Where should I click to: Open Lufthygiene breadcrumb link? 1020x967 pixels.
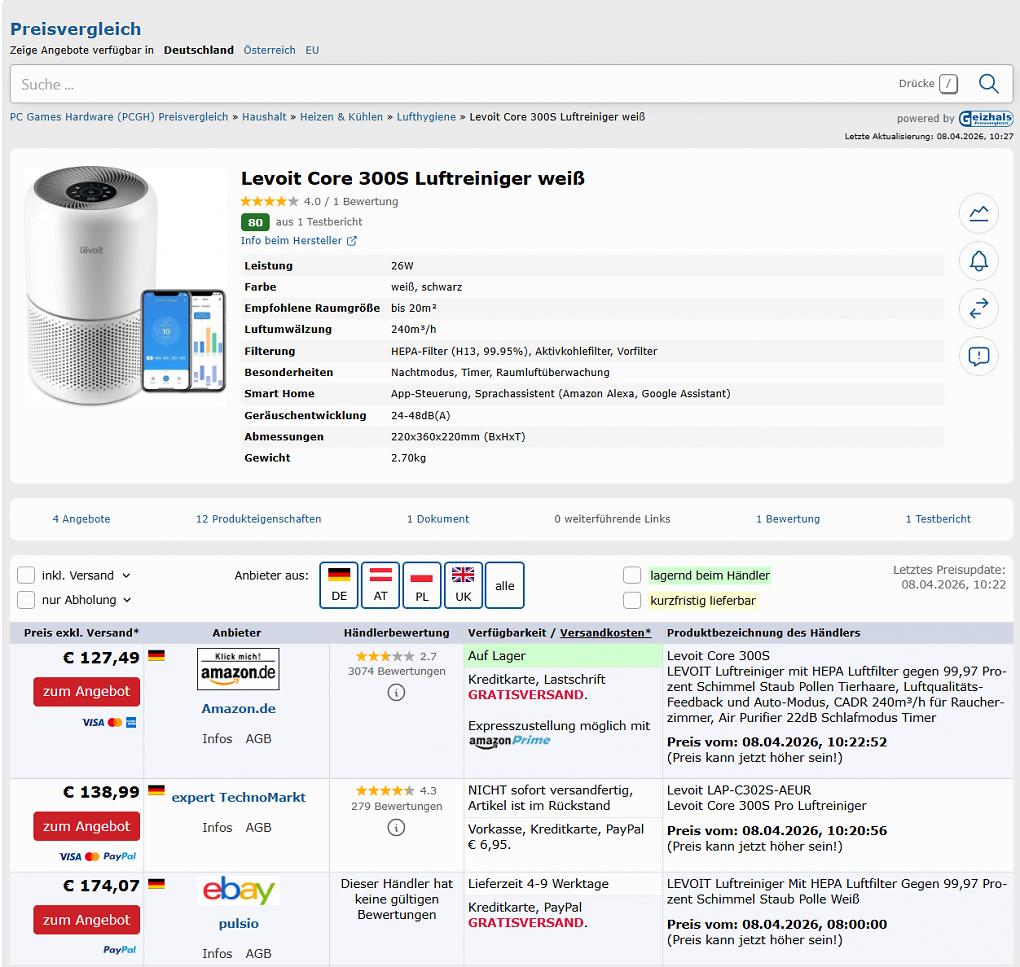point(426,117)
